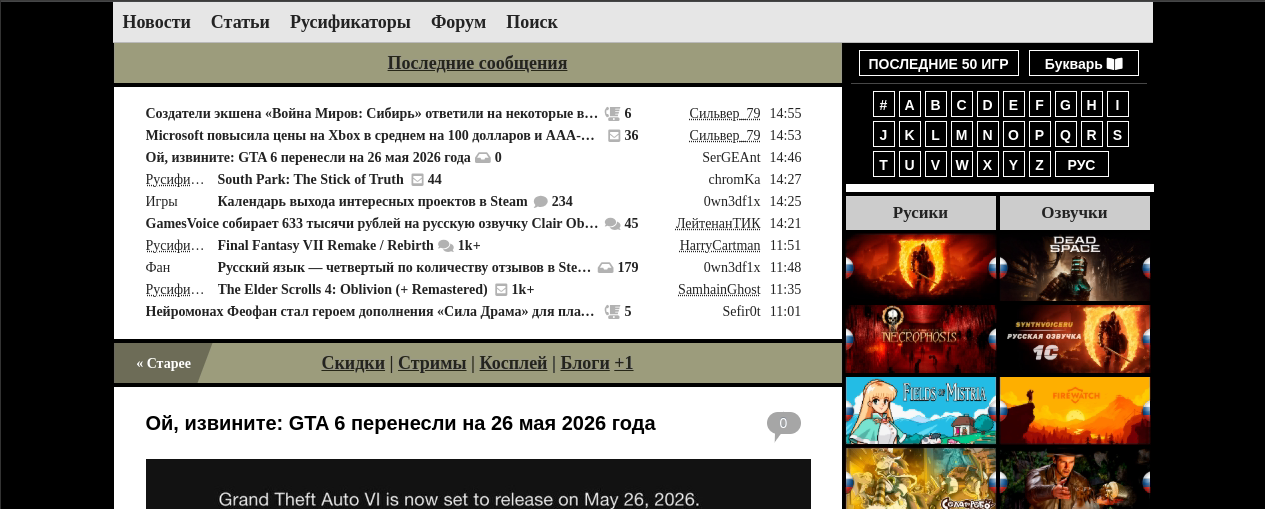Click the icon next to Нейромонах Феофан headline
Screen dimensions: 1265x509
point(613,312)
